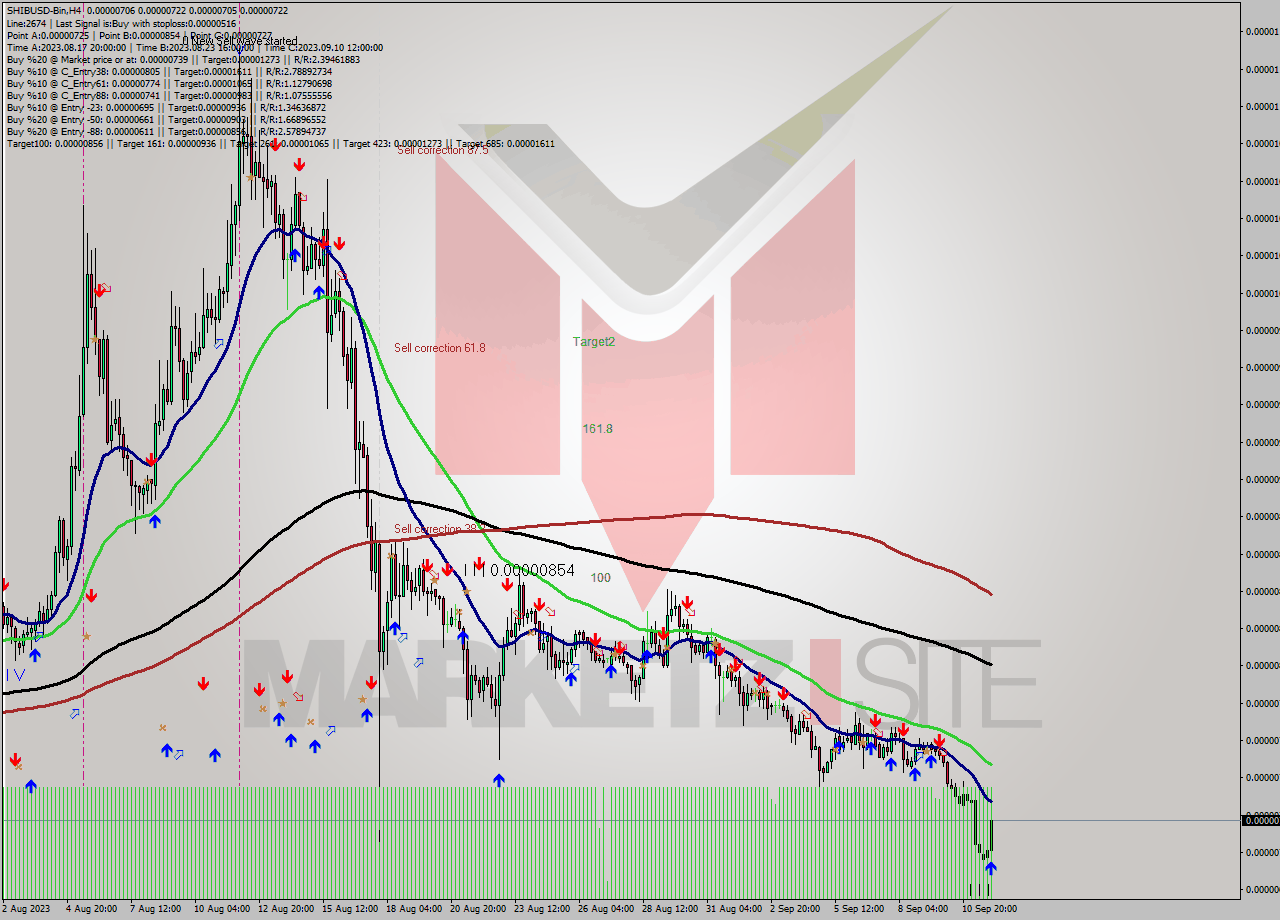The image size is (1280, 920).
Task: Click the 'Buy %10 @ C_Entry88' row
Action: pyautogui.click(x=169, y=95)
